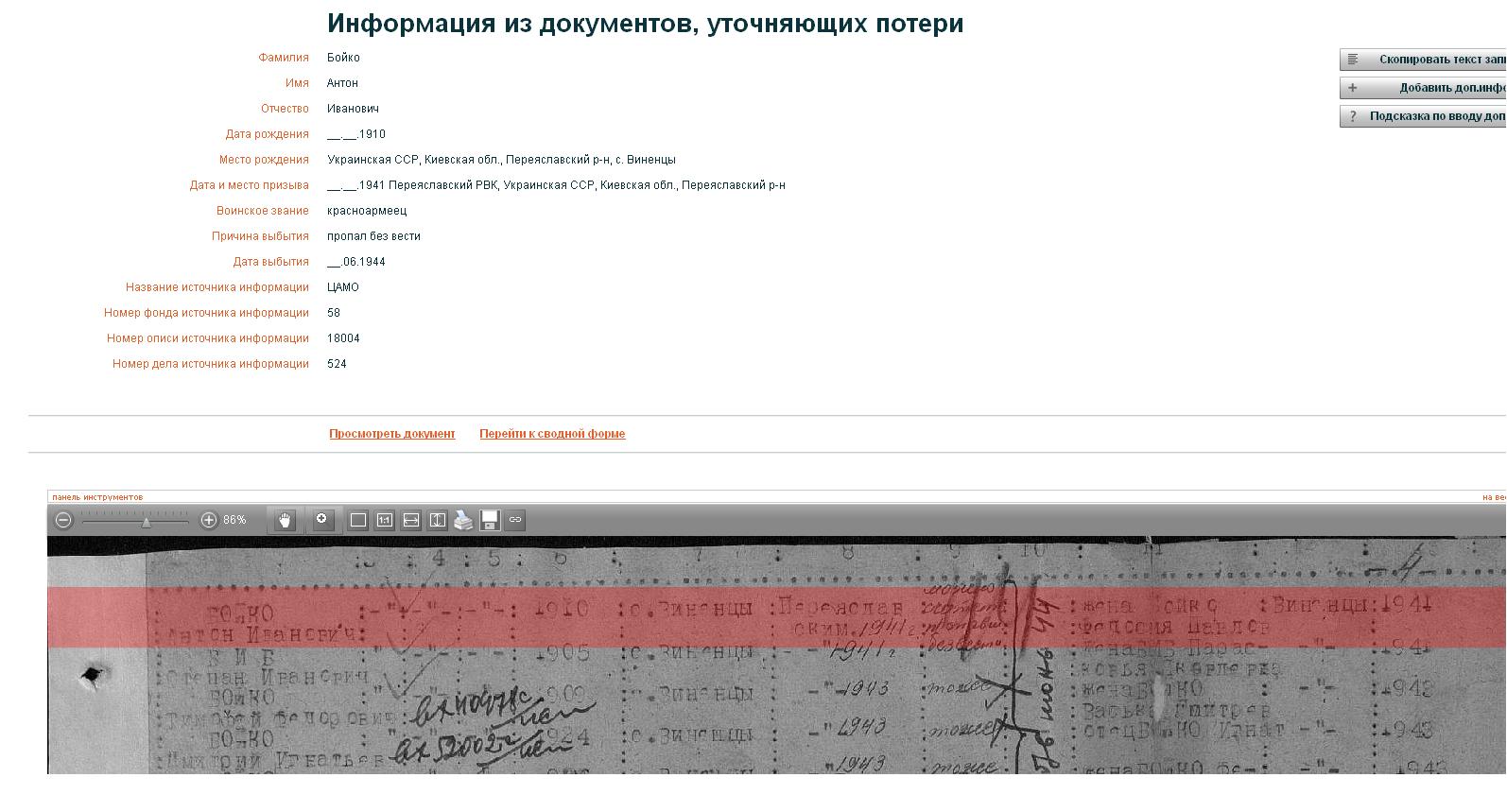This screenshot has width=1507, height=812.
Task: Show document at 1:1 actual size
Action: click(385, 520)
